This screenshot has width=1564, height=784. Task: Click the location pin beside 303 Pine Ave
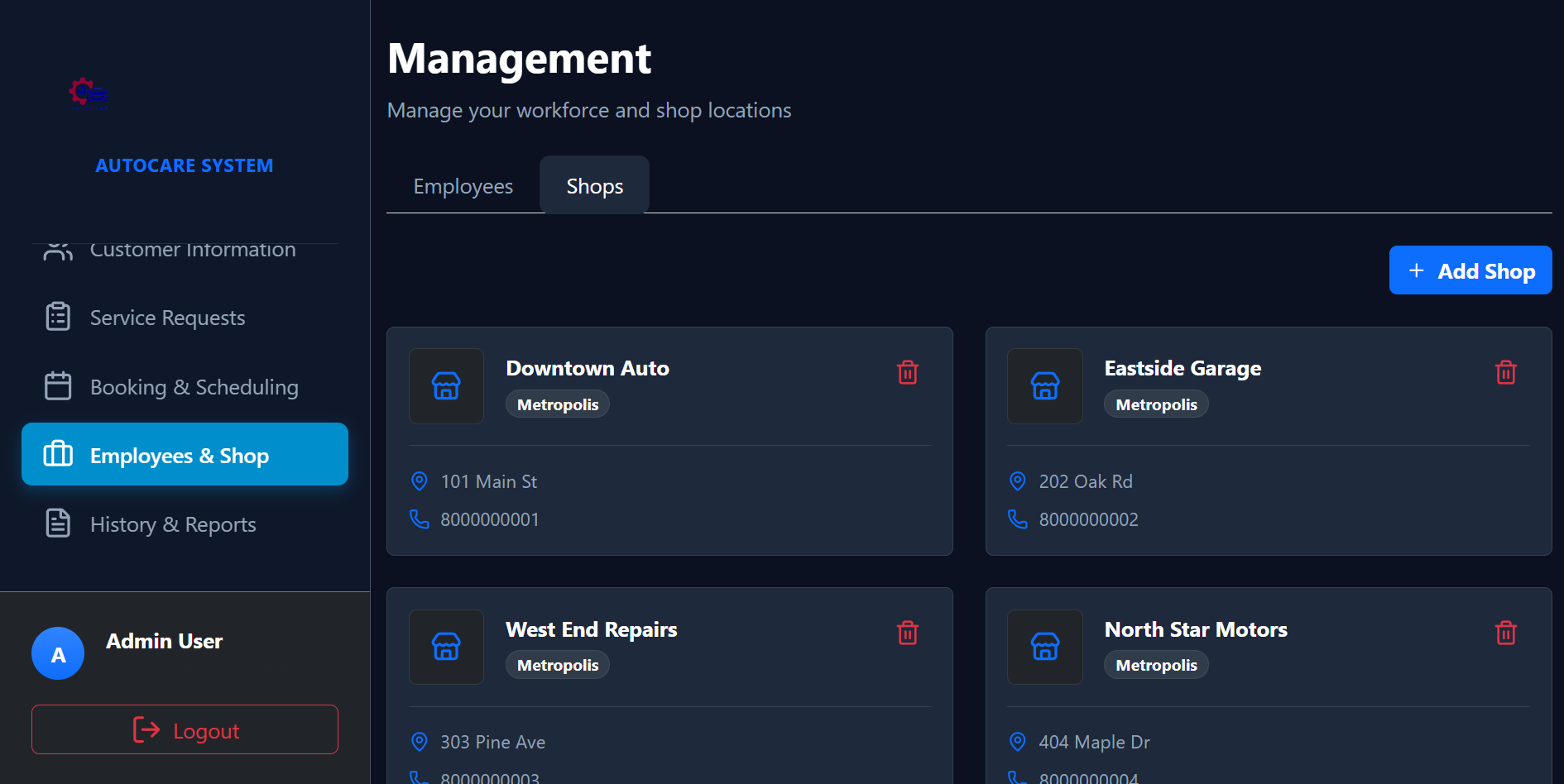point(420,742)
